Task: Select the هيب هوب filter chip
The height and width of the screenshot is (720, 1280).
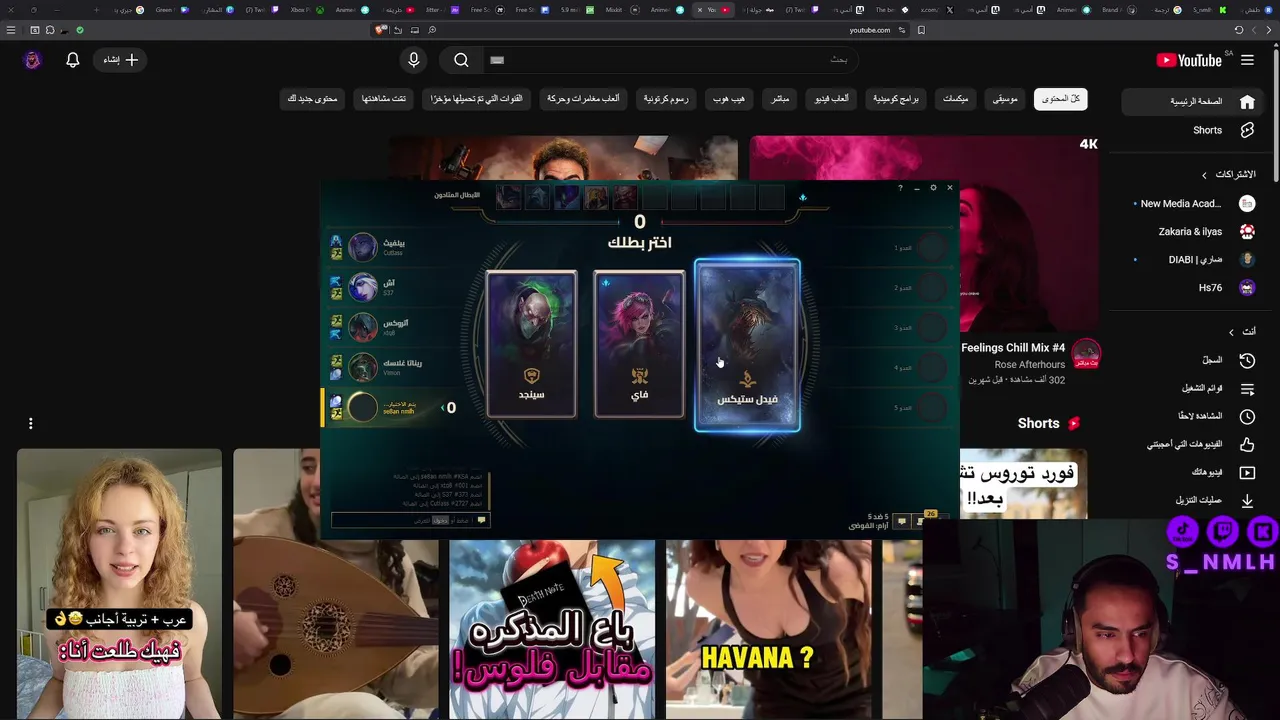Action: (x=728, y=99)
